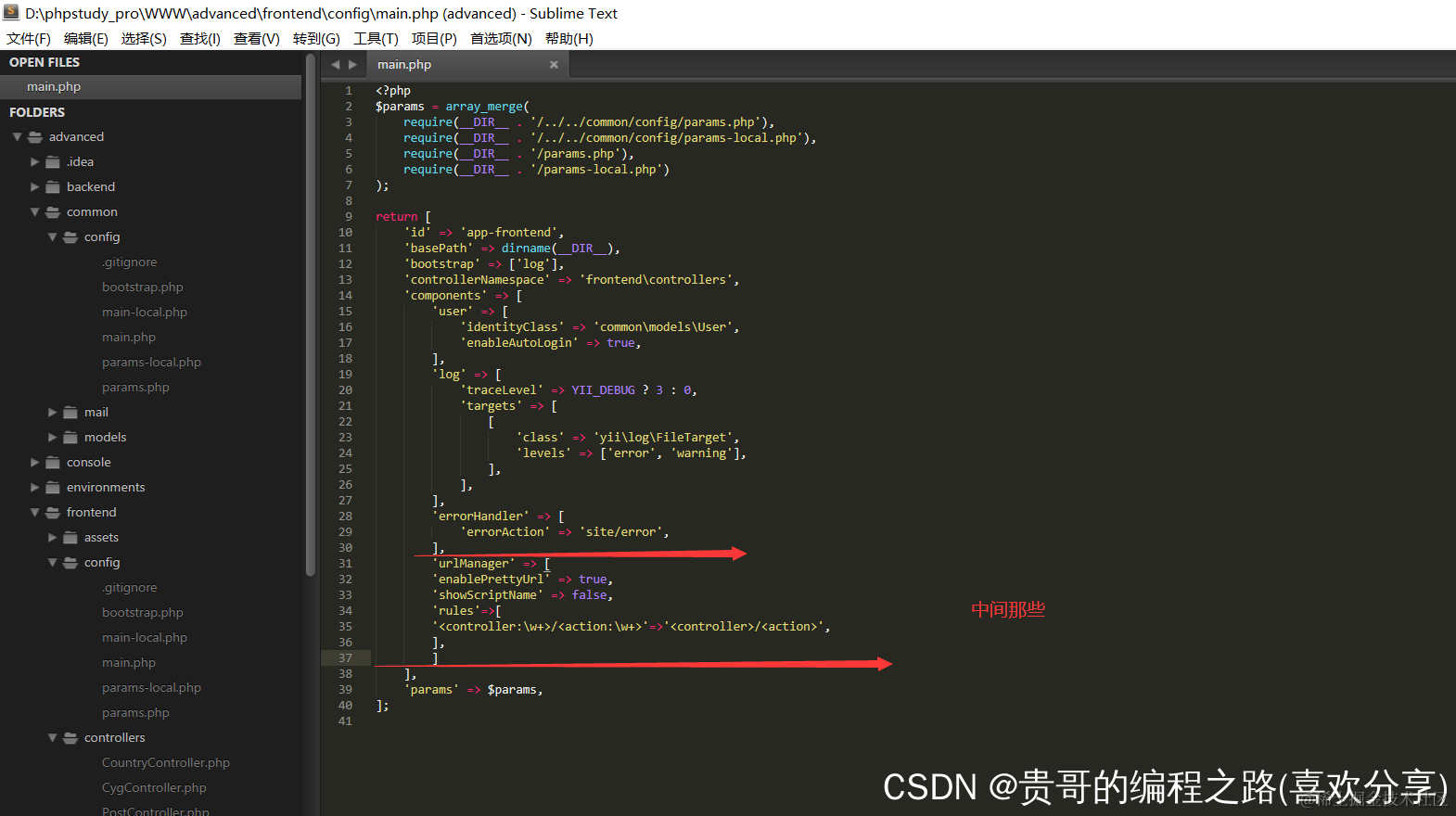Click the backend folder icon
The width and height of the screenshot is (1456, 816).
[x=53, y=187]
